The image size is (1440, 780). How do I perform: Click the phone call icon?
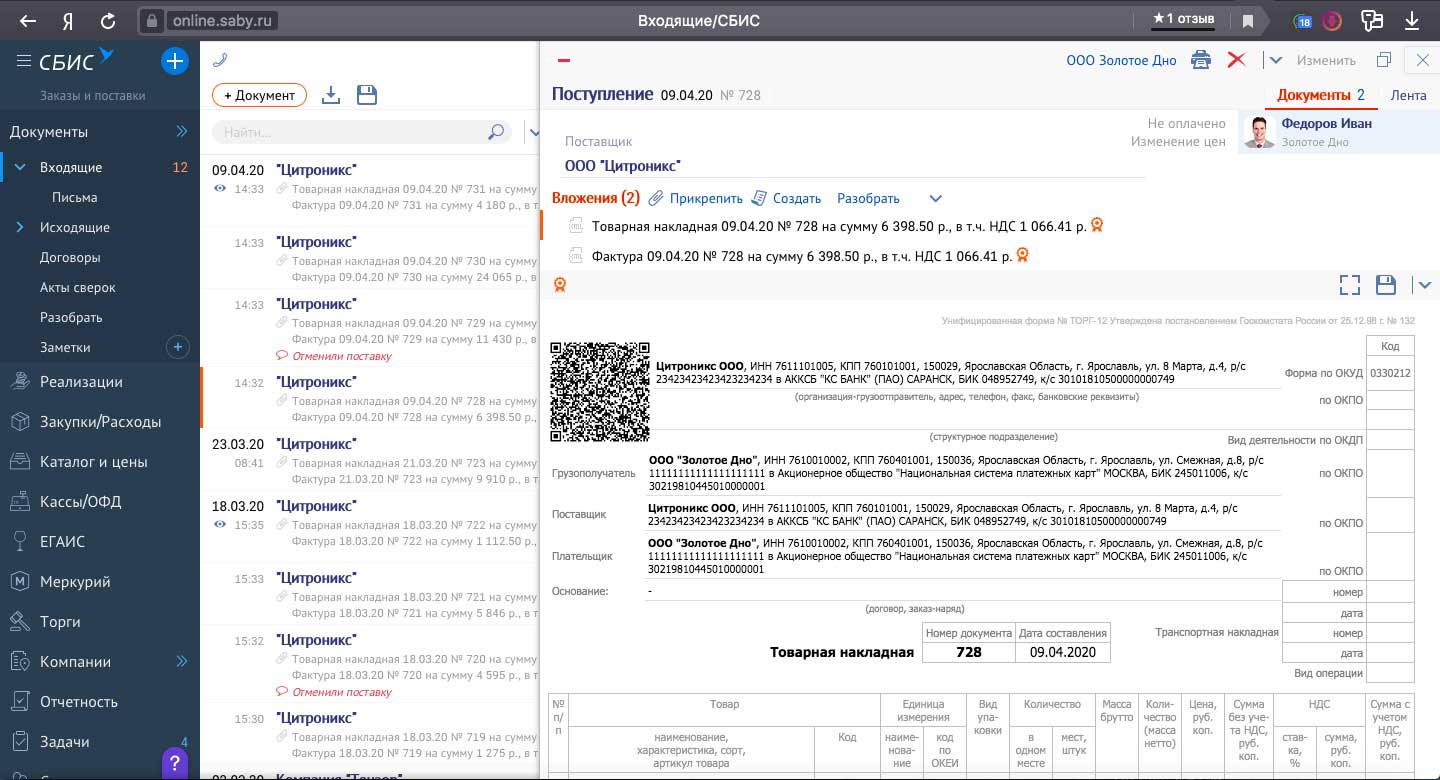[x=220, y=60]
